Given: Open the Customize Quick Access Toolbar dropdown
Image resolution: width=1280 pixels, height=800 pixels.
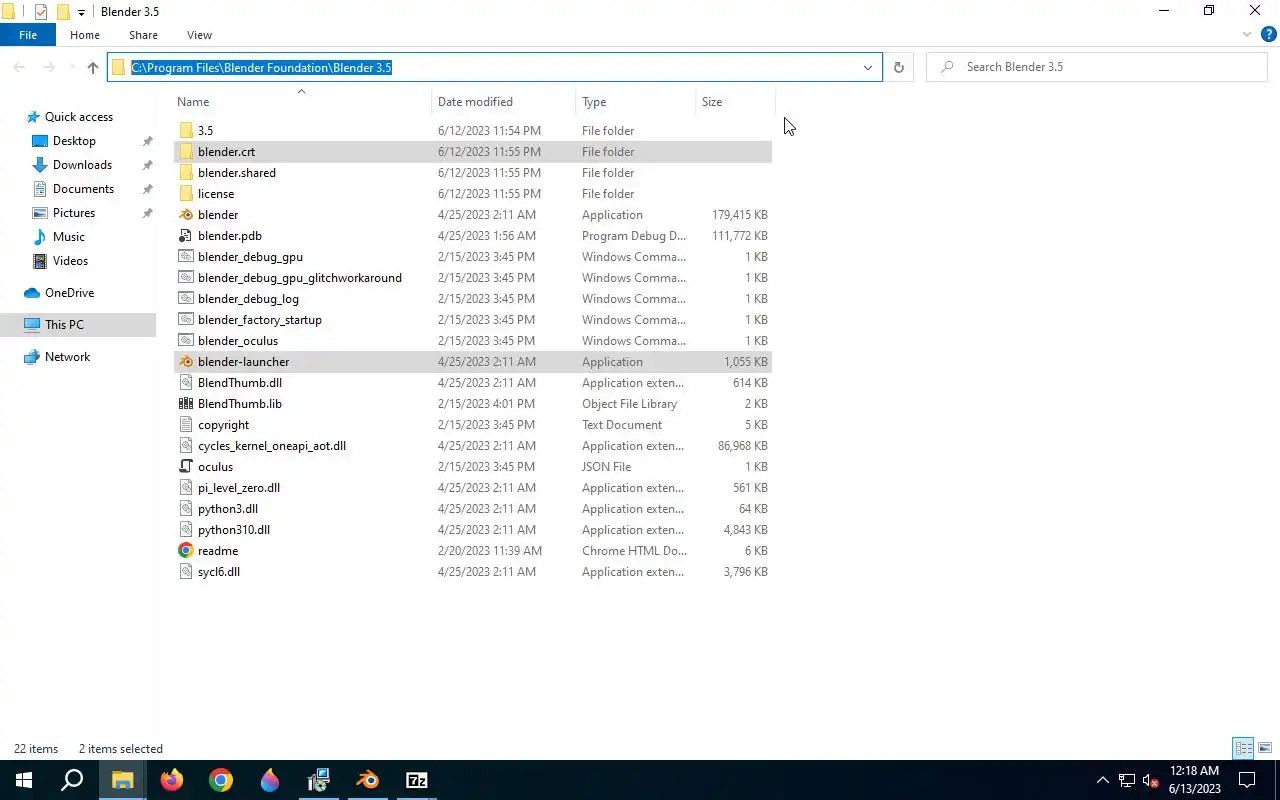Looking at the screenshot, I should pos(81,12).
